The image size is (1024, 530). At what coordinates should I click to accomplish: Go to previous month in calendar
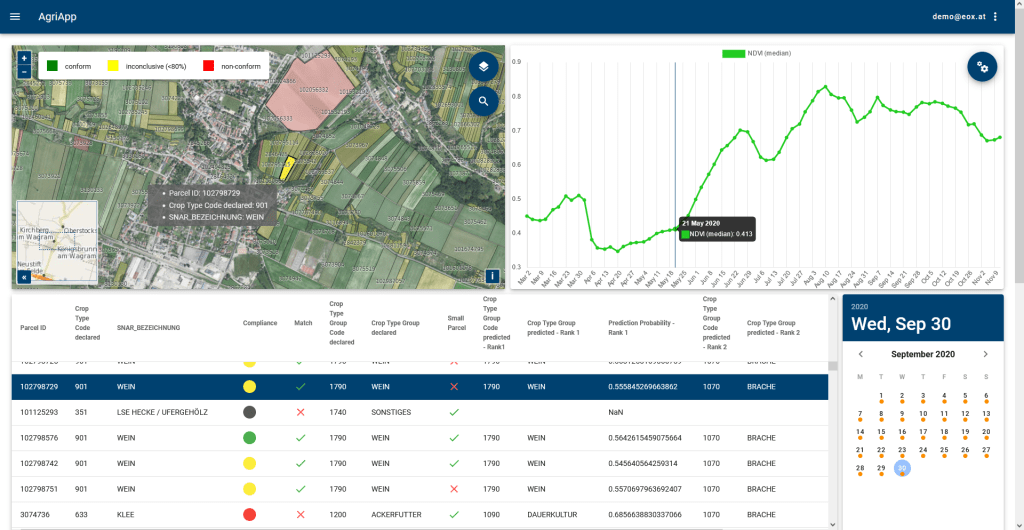[860, 354]
